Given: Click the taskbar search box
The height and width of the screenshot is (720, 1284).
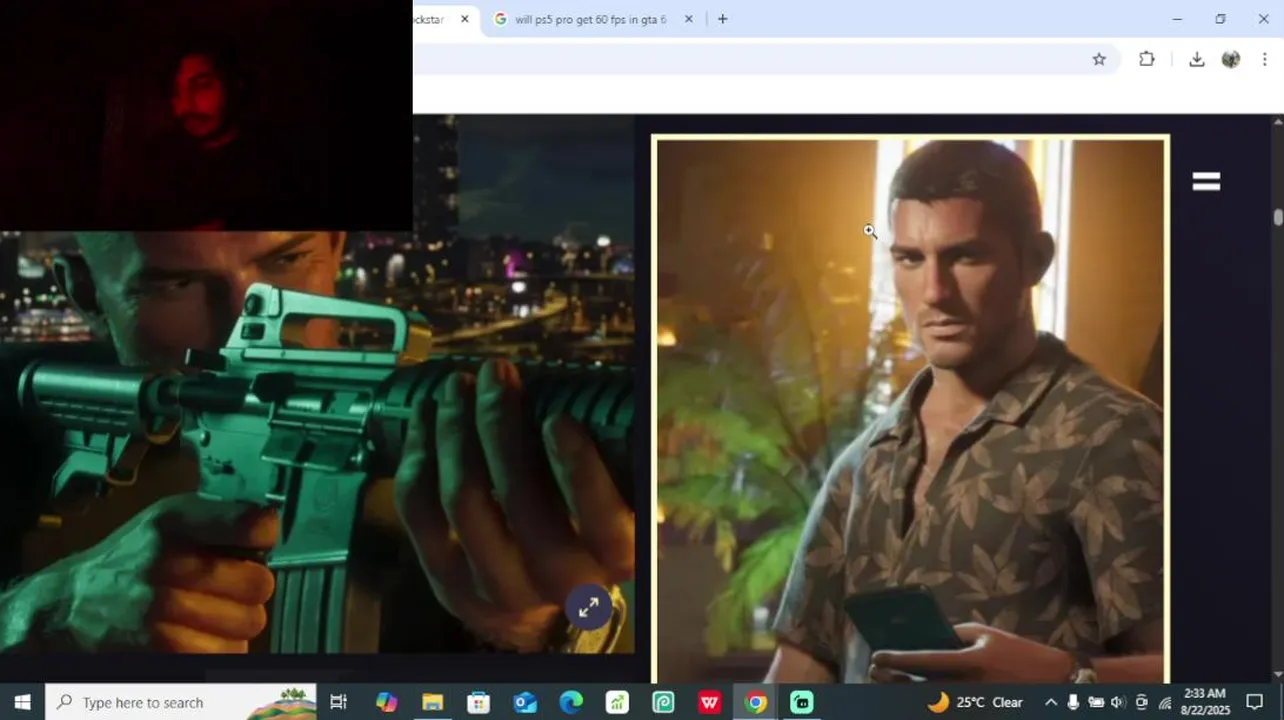Looking at the screenshot, I should click(181, 702).
